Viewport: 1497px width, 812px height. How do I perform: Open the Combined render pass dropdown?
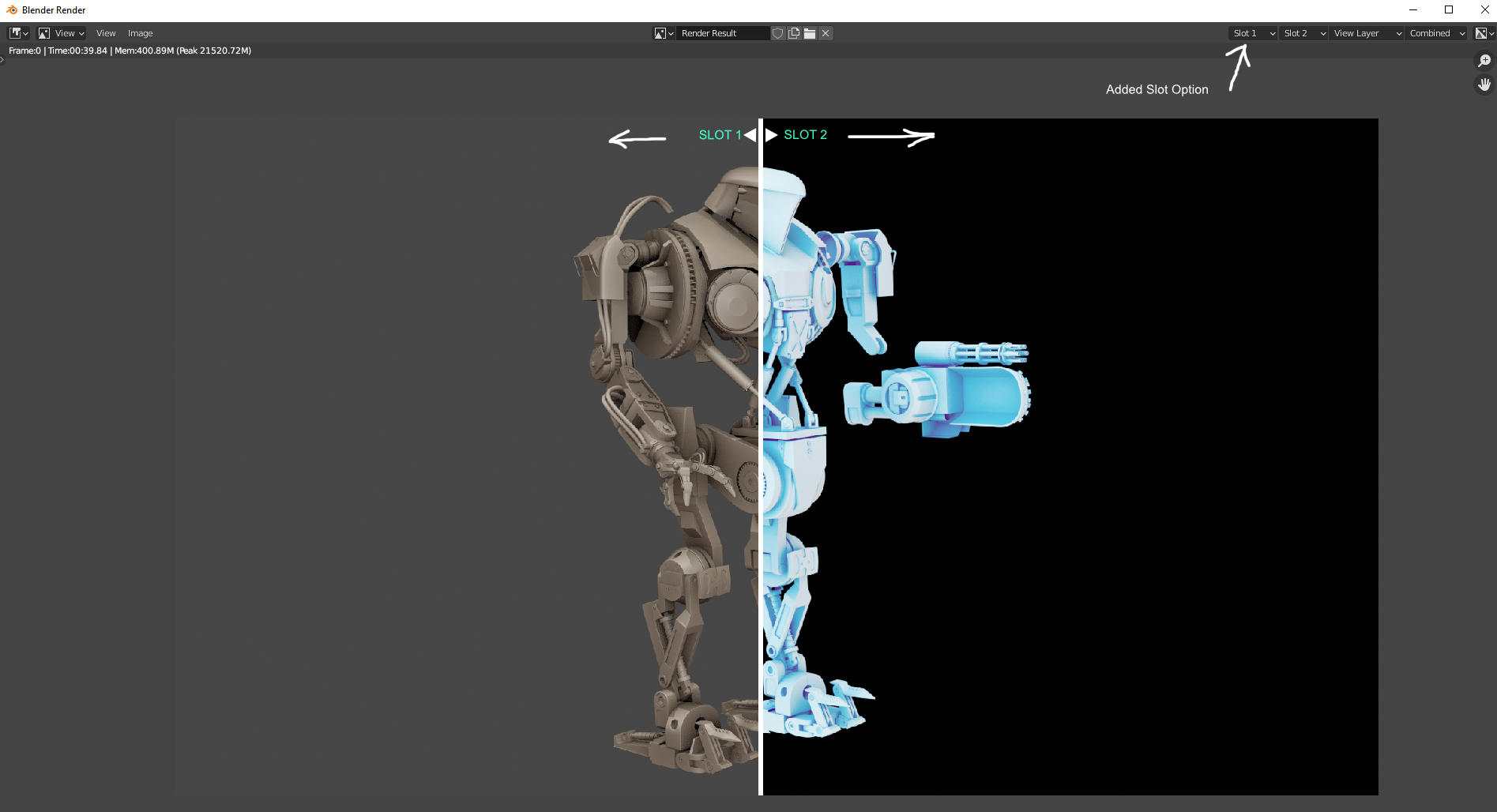[x=1437, y=33]
